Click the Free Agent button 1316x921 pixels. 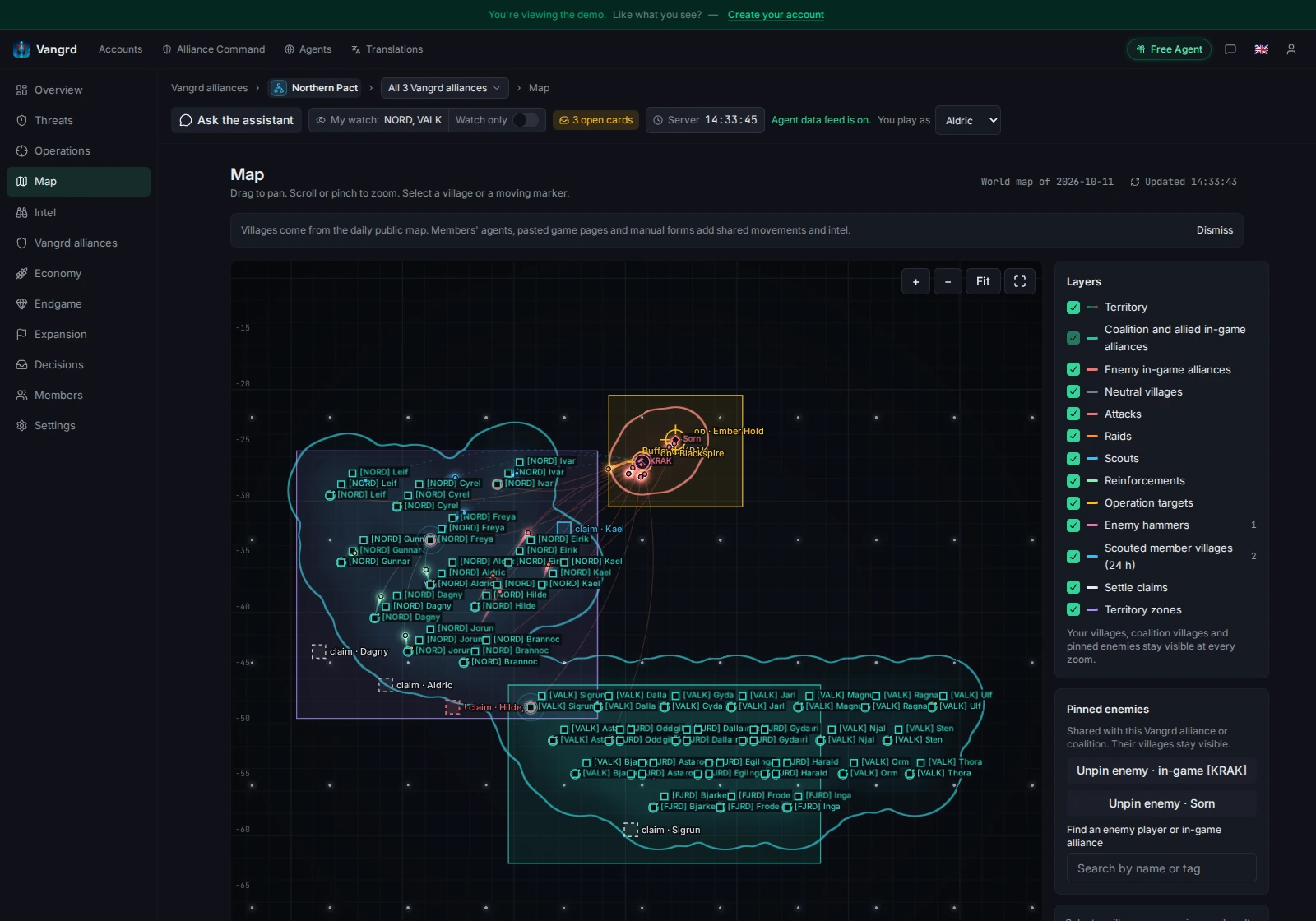click(1169, 49)
